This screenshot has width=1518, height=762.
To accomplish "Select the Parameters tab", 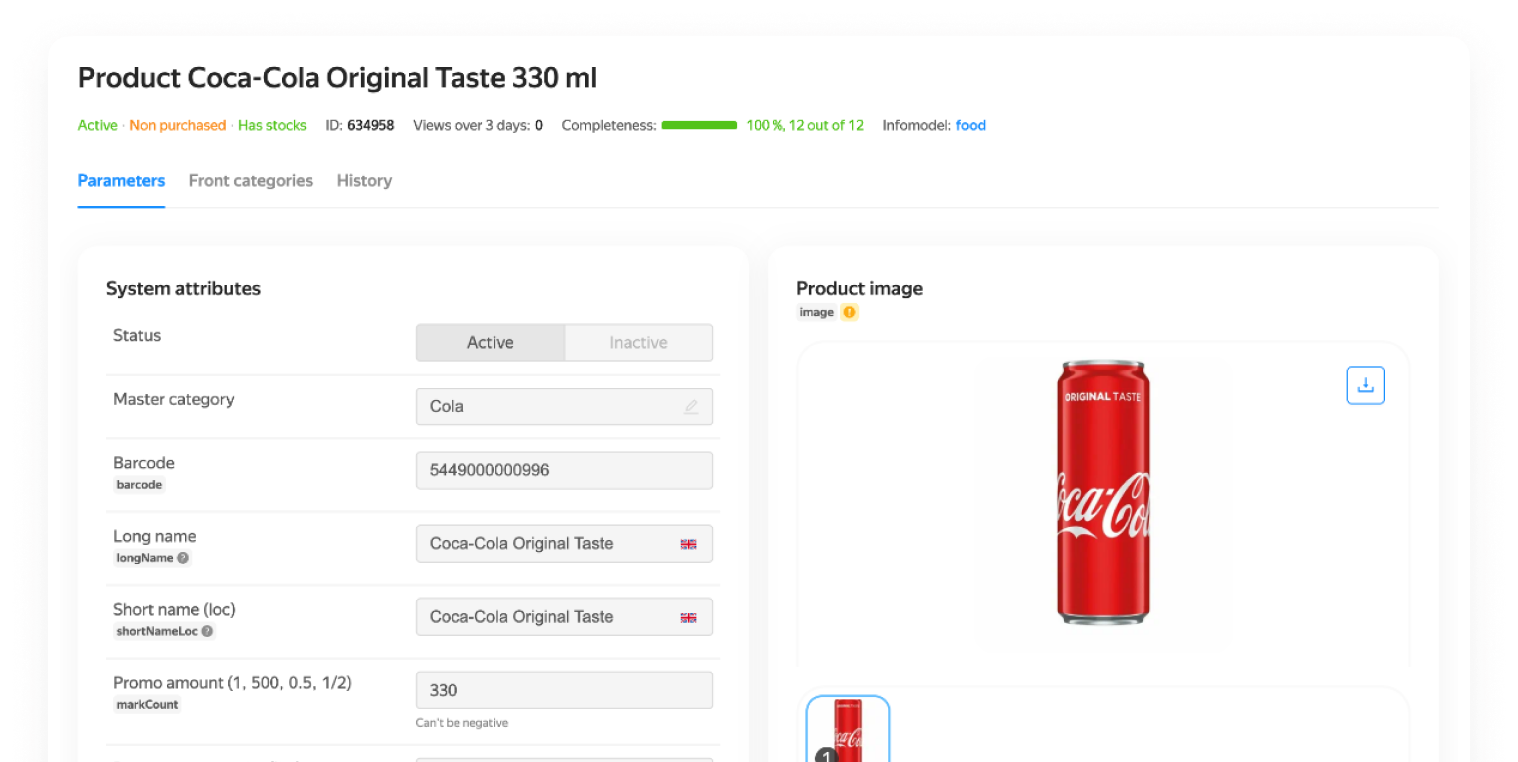I will pos(121,181).
